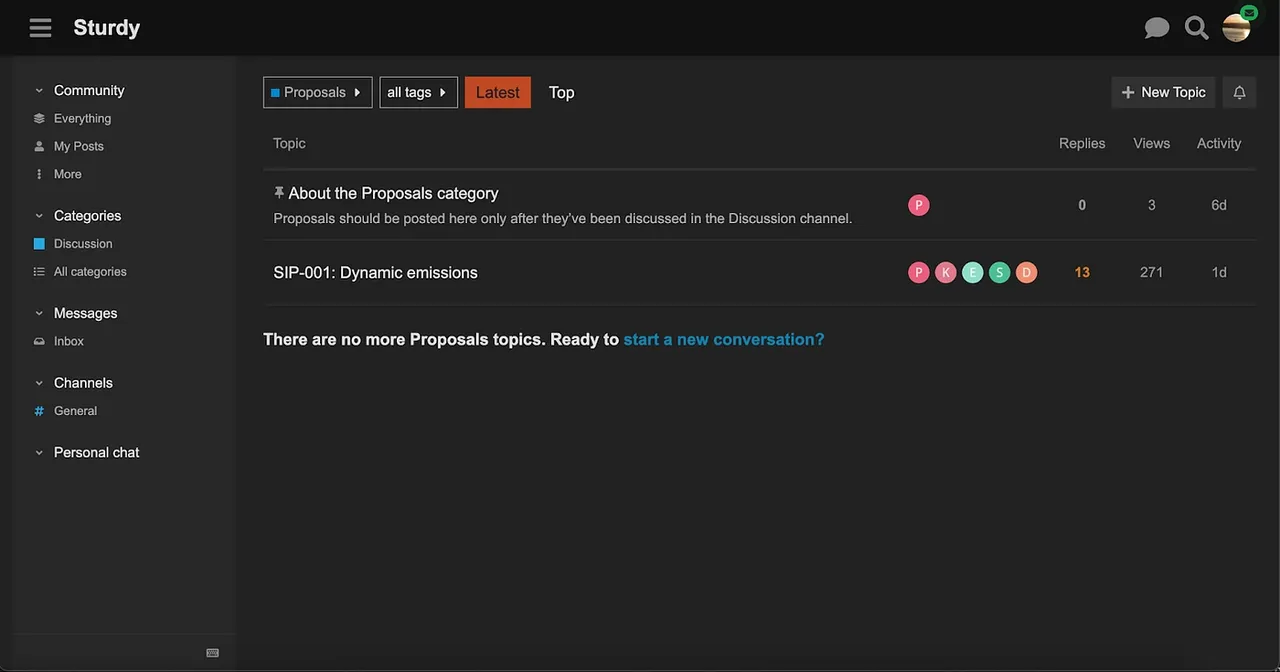
Task: Click the 13 replies count
Action: pos(1082,272)
